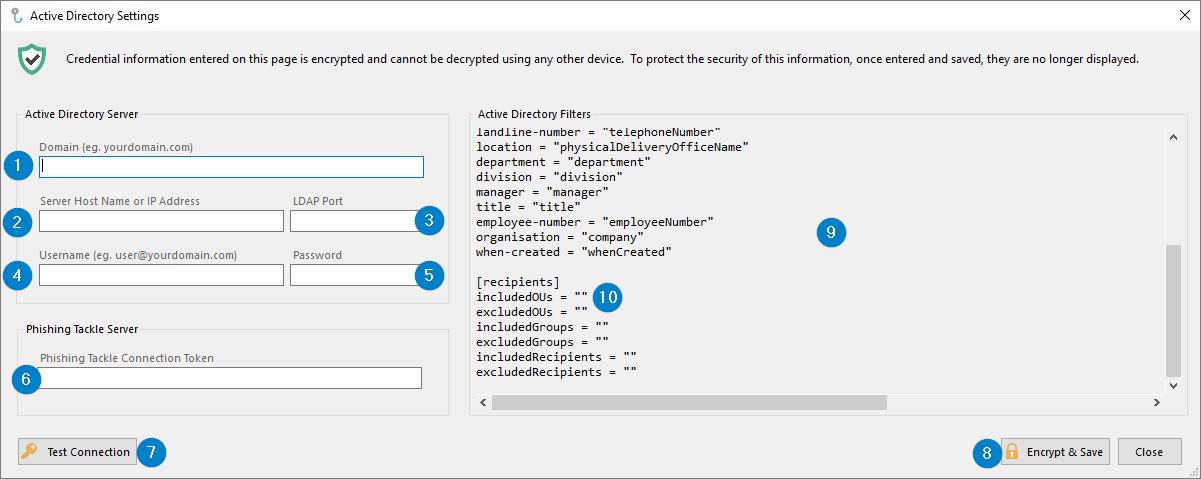Click the padlock icon on Encrypt & Save
The image size is (1201, 479).
1012,452
